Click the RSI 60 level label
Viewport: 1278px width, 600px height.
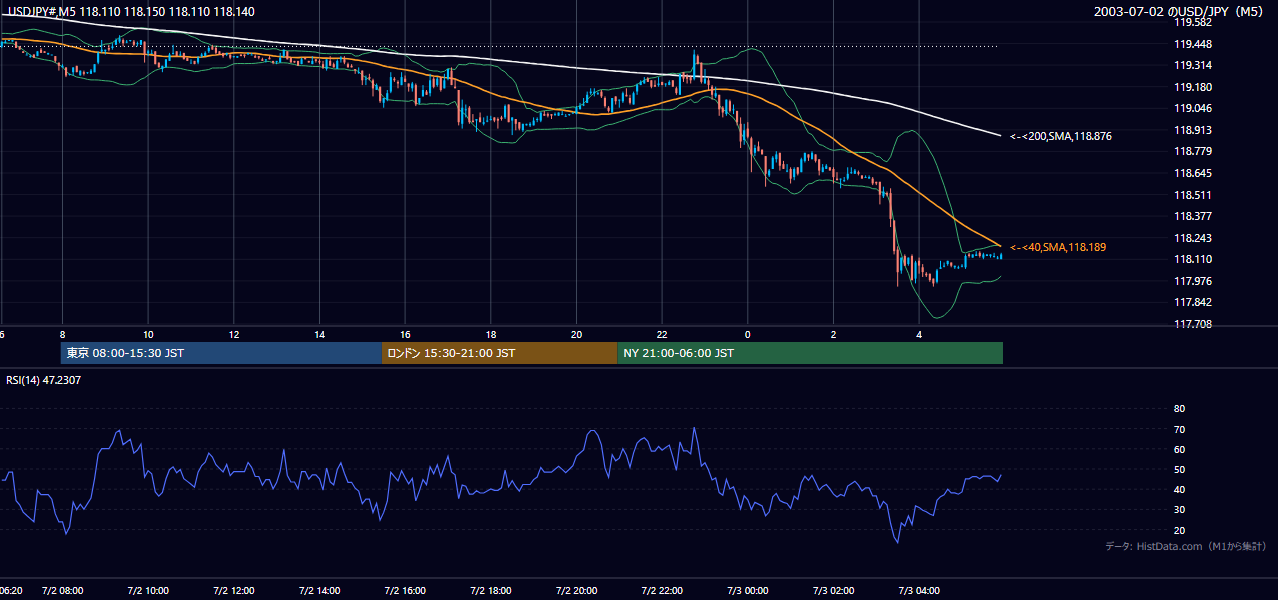(x=1179, y=449)
